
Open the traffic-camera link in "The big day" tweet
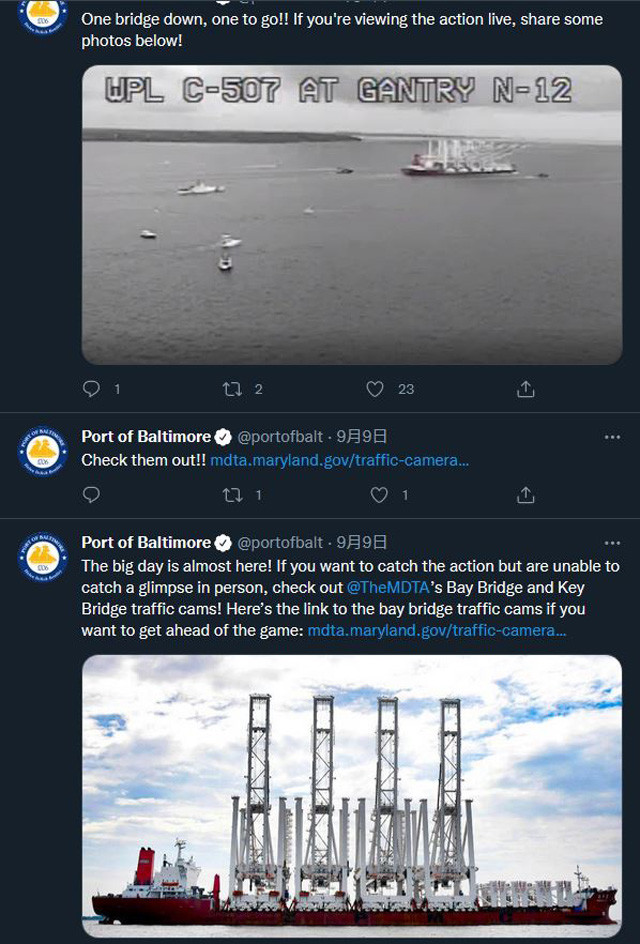[437, 630]
